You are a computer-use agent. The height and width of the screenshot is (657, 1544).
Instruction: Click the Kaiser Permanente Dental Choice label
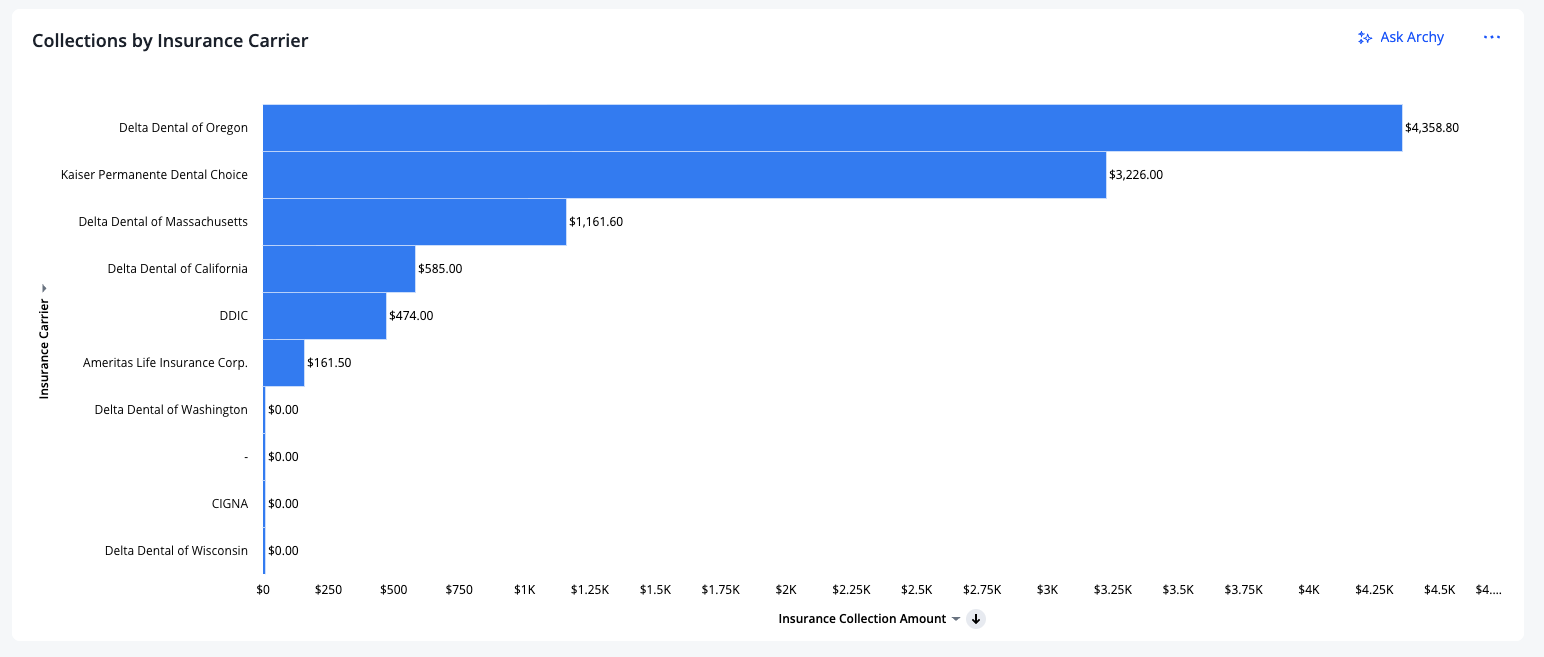point(154,175)
